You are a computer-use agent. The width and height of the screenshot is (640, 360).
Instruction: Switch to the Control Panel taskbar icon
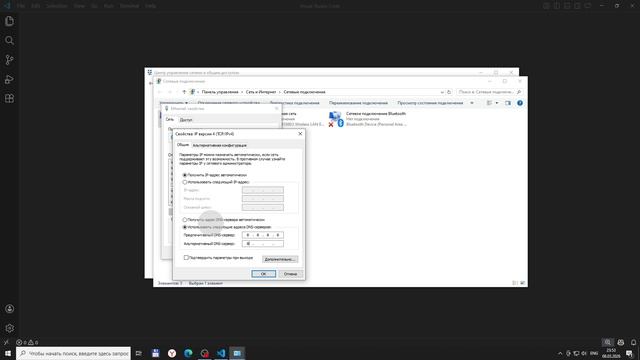pyautogui.click(x=237, y=353)
